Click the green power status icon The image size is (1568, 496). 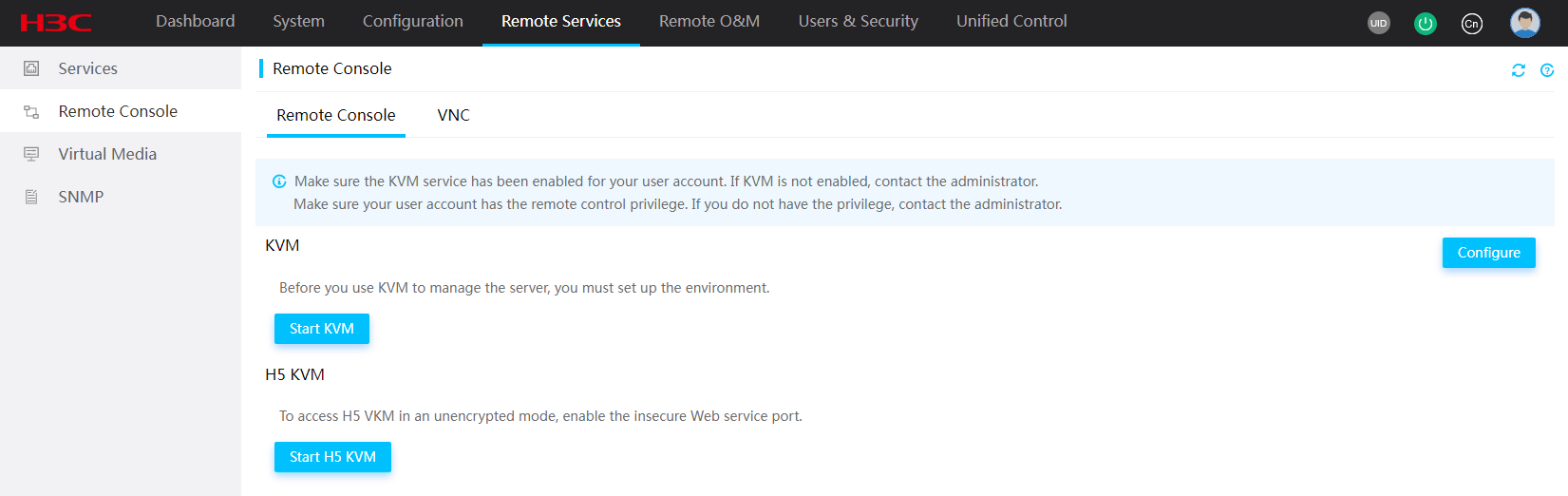(x=1425, y=23)
